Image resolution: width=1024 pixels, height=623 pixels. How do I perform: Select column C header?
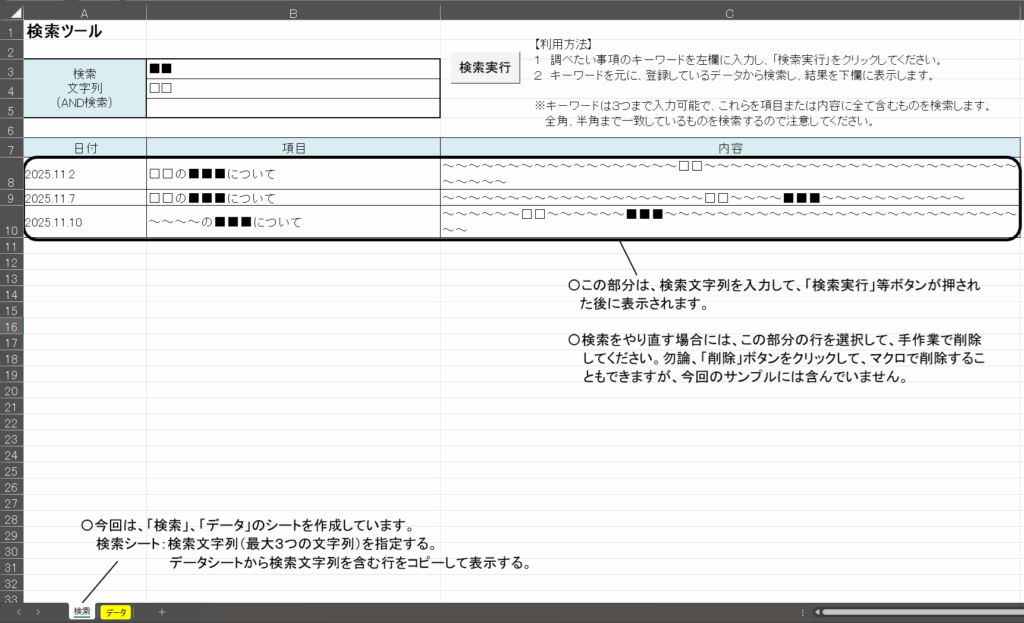pos(730,13)
